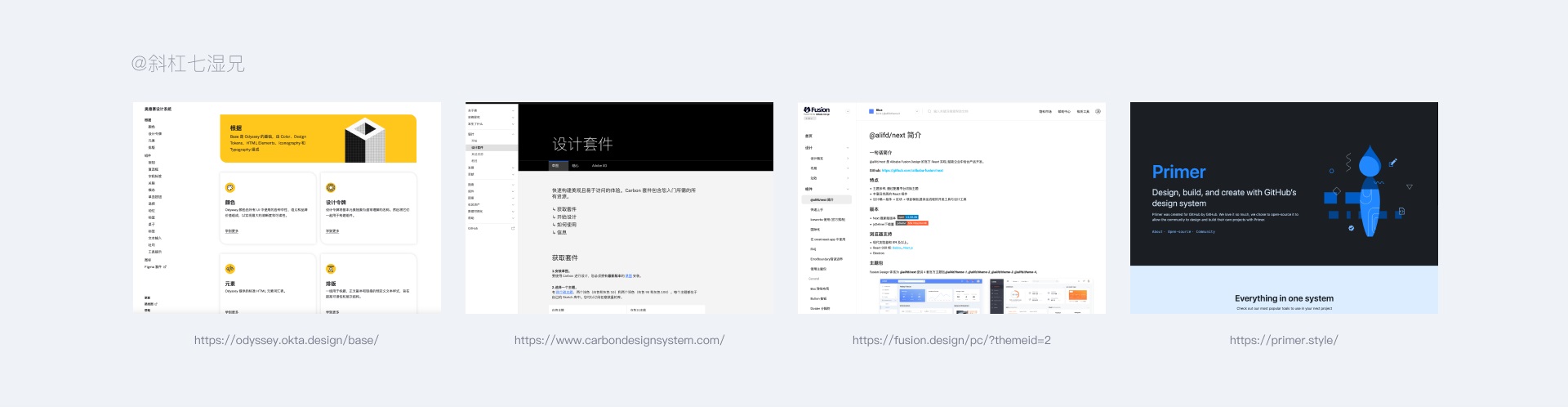Click the 颜色 card icon in Odyssey page

click(230, 187)
